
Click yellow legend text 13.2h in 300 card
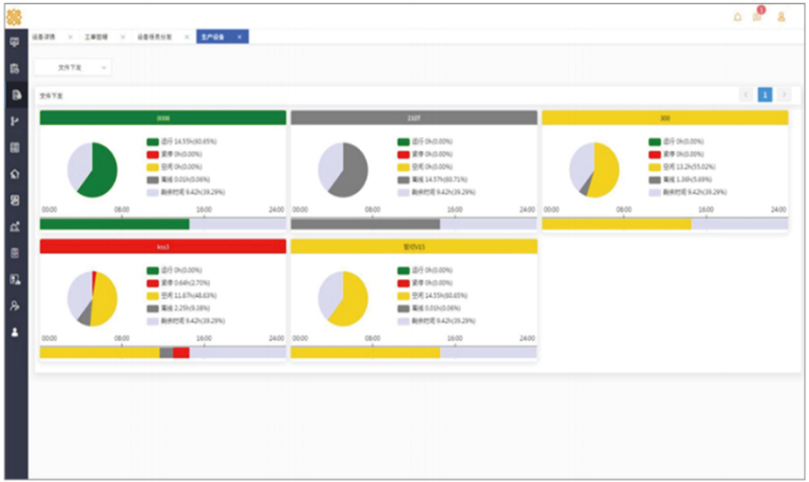(x=689, y=167)
